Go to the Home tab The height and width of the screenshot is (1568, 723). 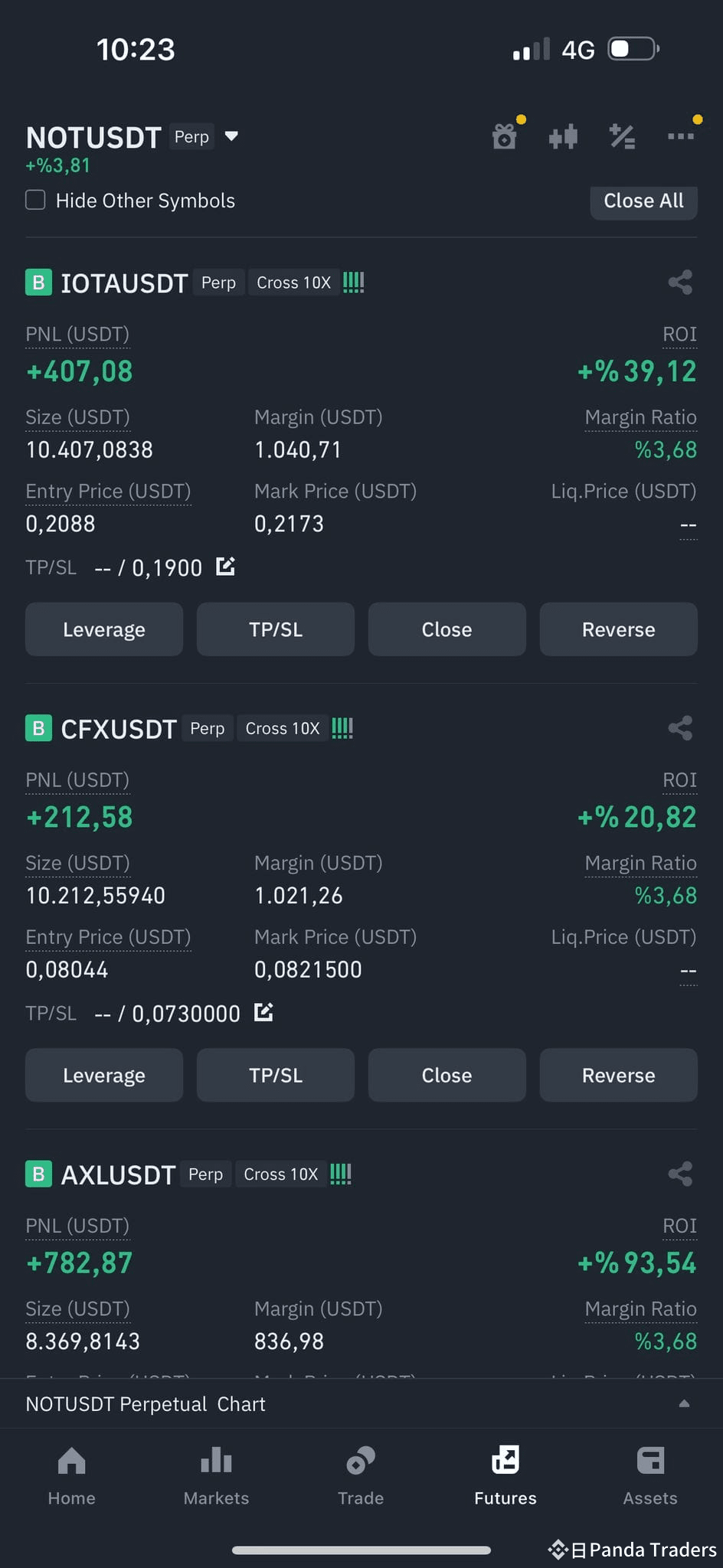tap(72, 1476)
